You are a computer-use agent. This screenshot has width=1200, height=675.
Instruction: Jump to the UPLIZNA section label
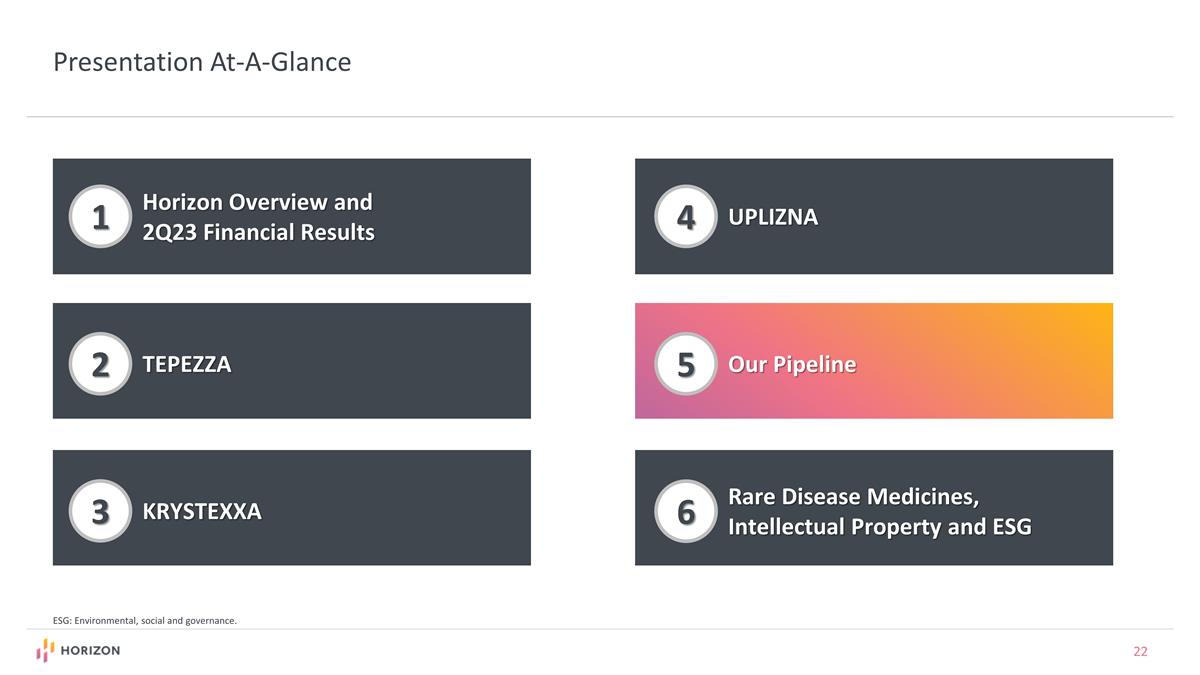tap(773, 217)
